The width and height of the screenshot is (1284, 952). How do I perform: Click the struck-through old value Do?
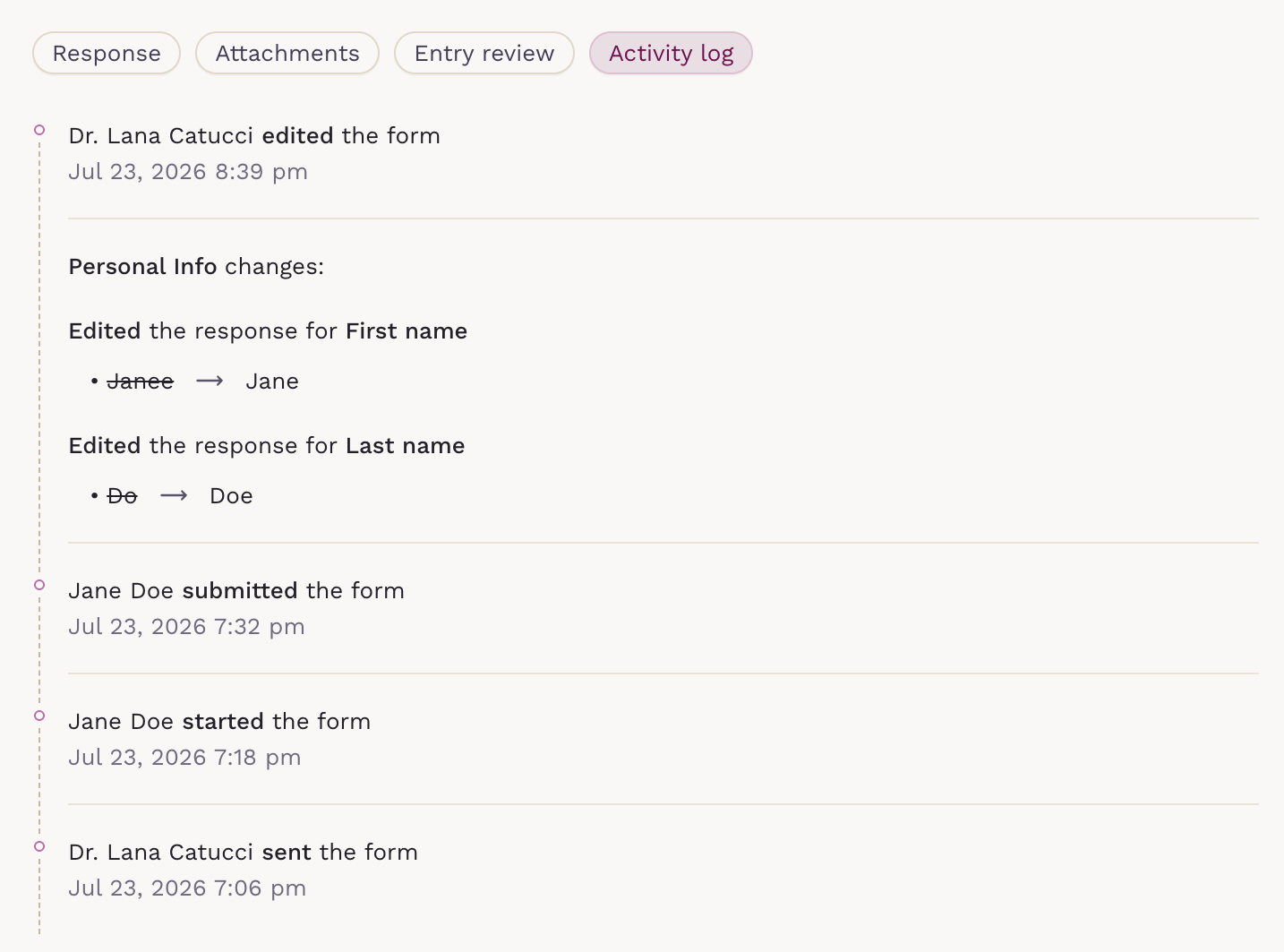(123, 496)
